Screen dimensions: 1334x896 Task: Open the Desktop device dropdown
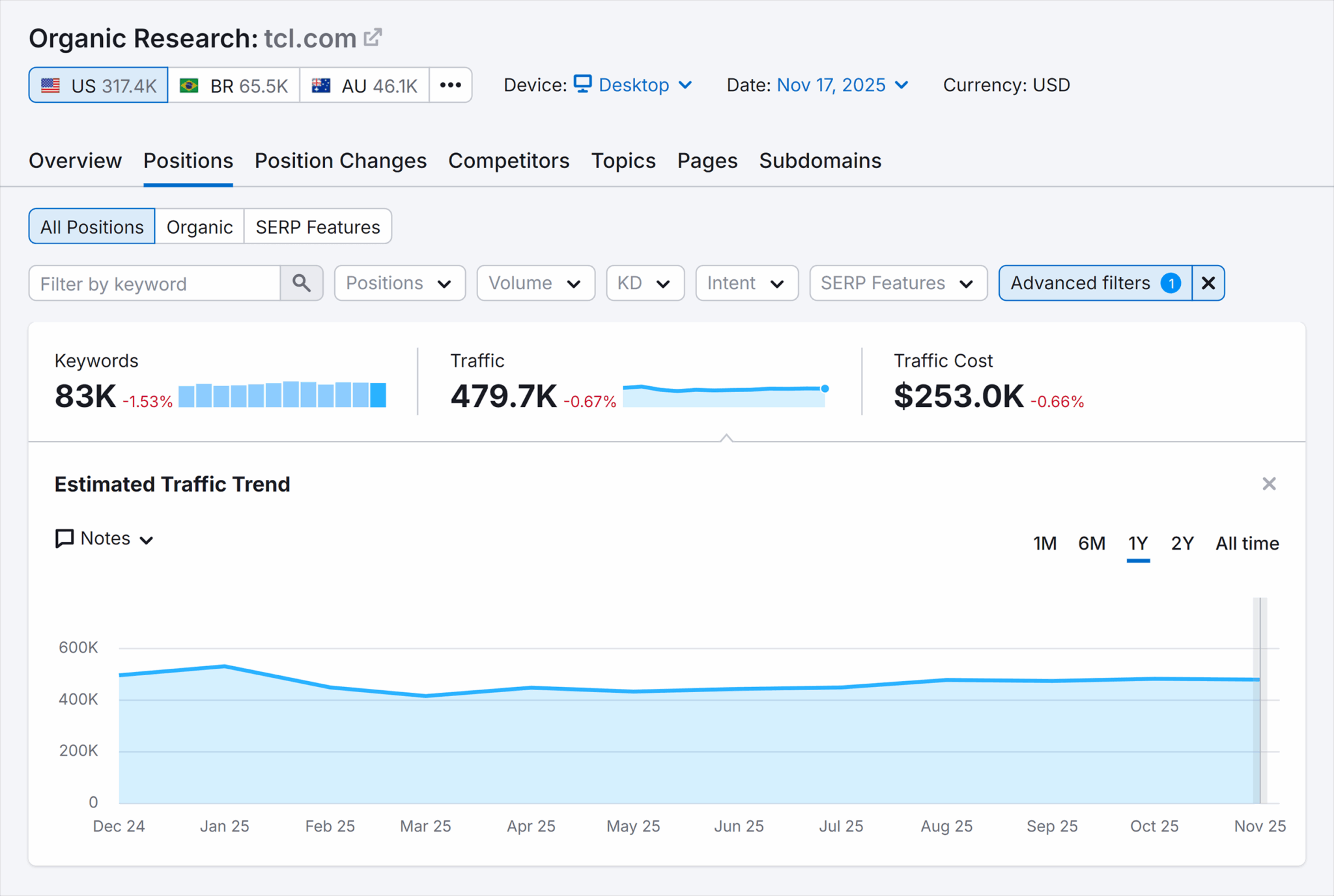(x=632, y=85)
